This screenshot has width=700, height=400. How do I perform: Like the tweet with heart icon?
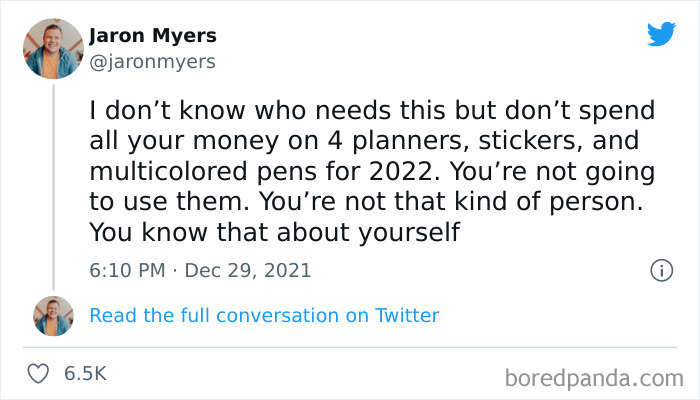(39, 374)
